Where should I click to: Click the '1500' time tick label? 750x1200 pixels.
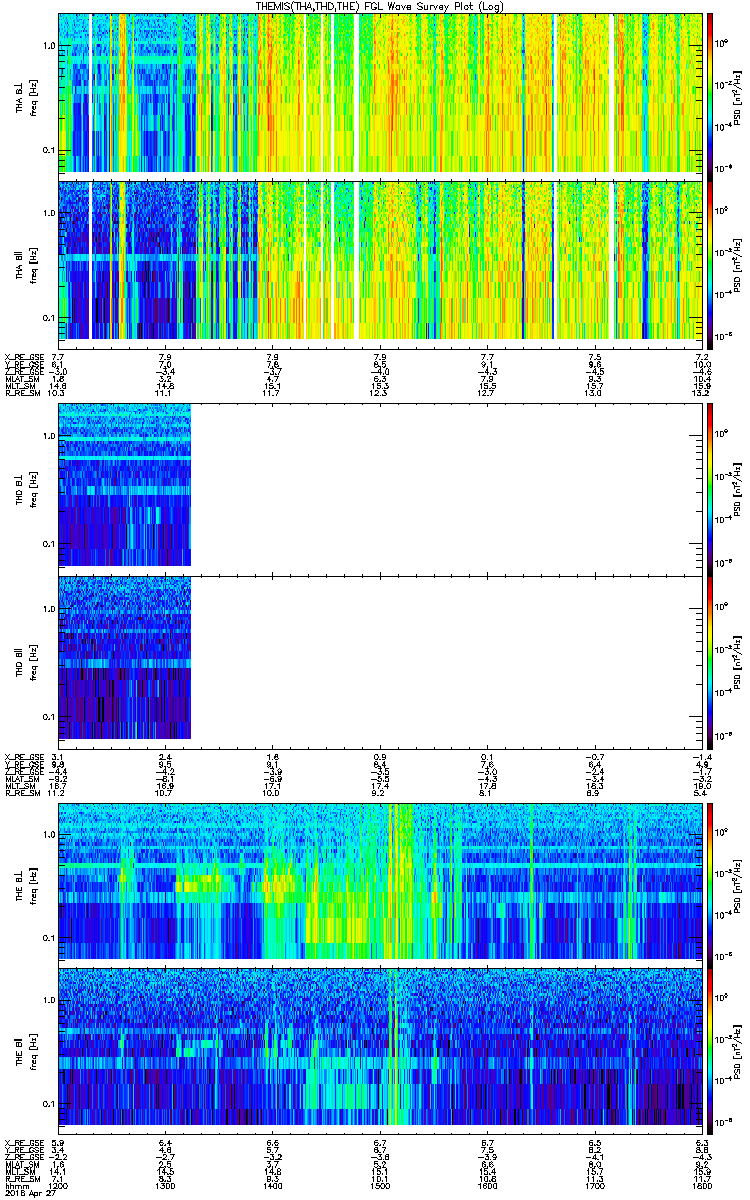(x=380, y=1184)
